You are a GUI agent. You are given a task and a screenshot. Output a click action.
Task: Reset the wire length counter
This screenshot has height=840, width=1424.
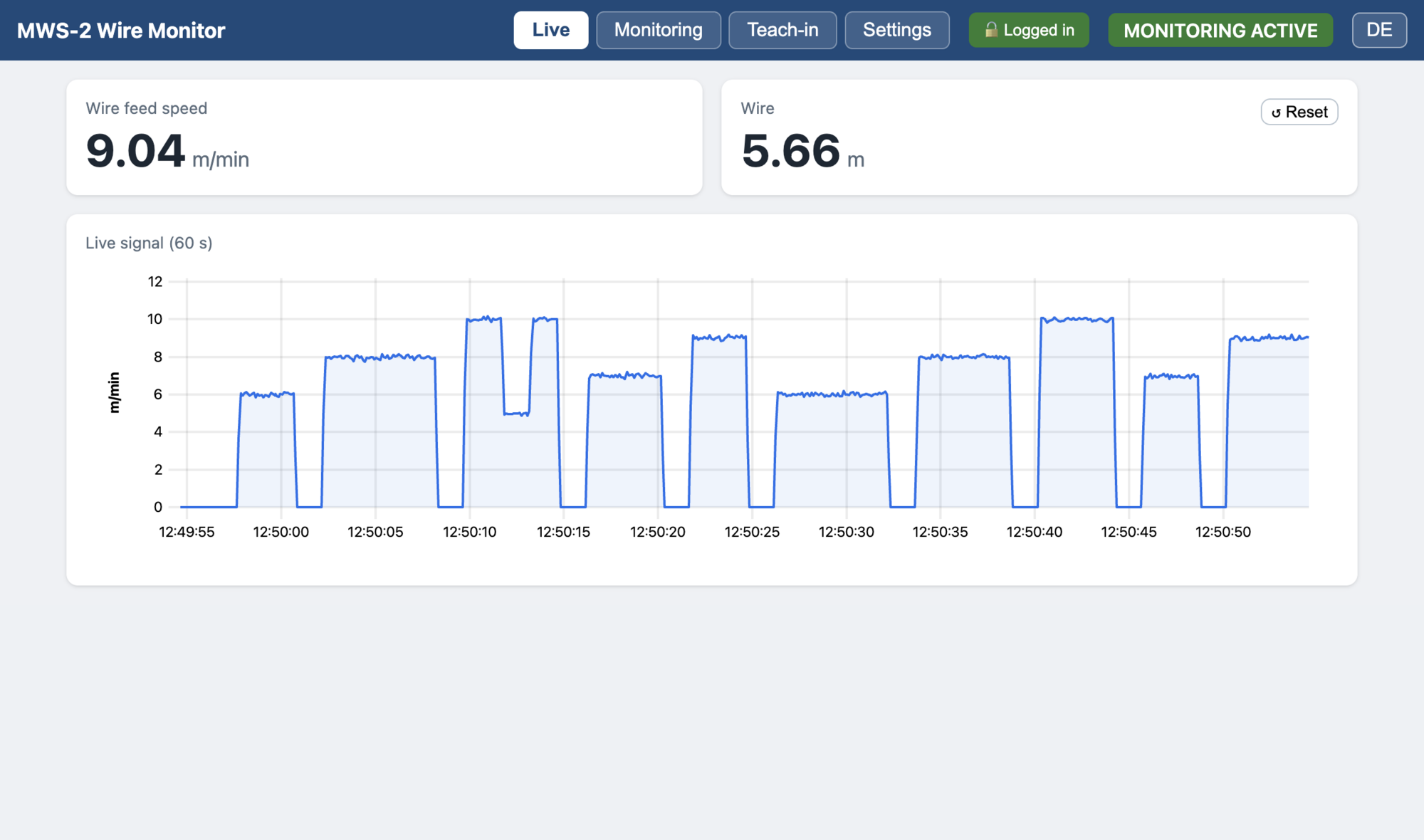pos(1299,112)
